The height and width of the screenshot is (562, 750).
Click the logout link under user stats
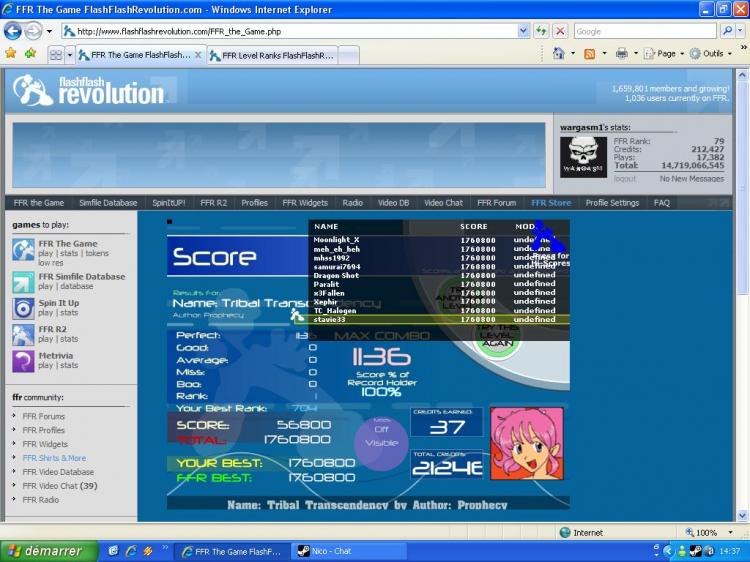pos(624,179)
